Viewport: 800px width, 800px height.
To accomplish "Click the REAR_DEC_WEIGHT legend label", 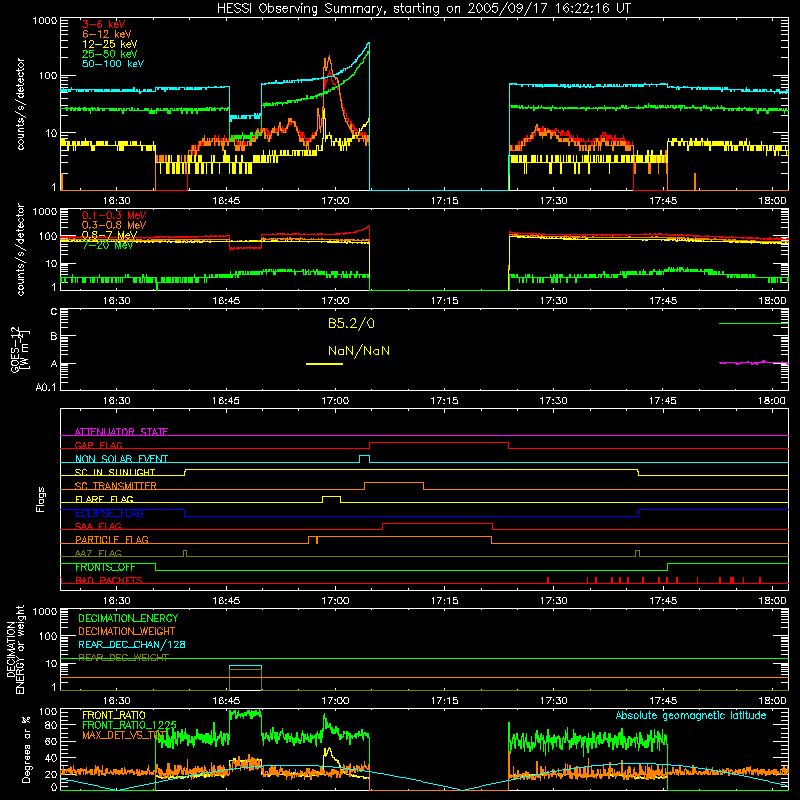I will [123, 658].
